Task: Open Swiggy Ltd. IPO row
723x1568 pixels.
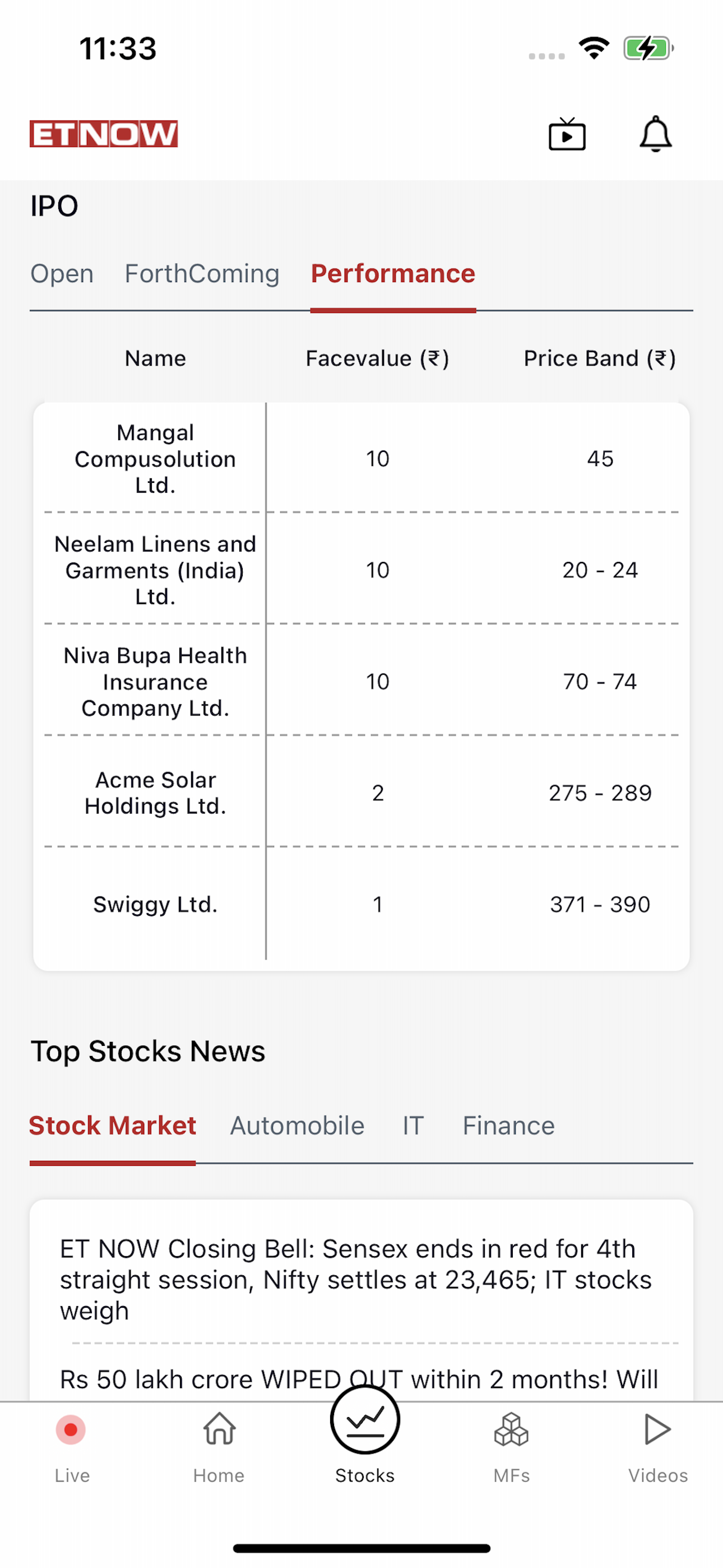Action: (x=361, y=905)
